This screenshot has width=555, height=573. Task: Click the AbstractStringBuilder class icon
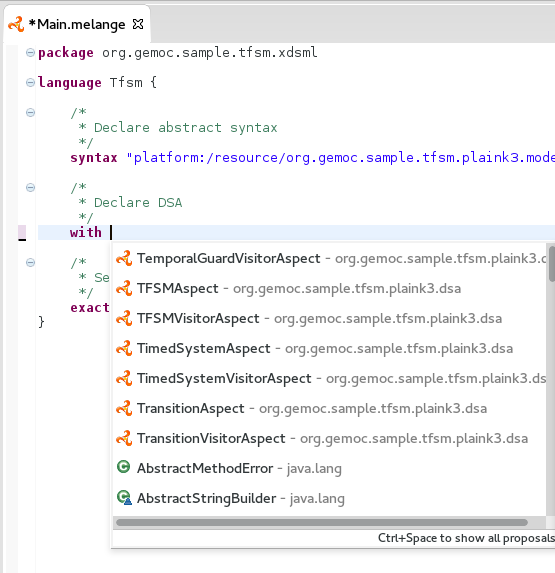124,498
